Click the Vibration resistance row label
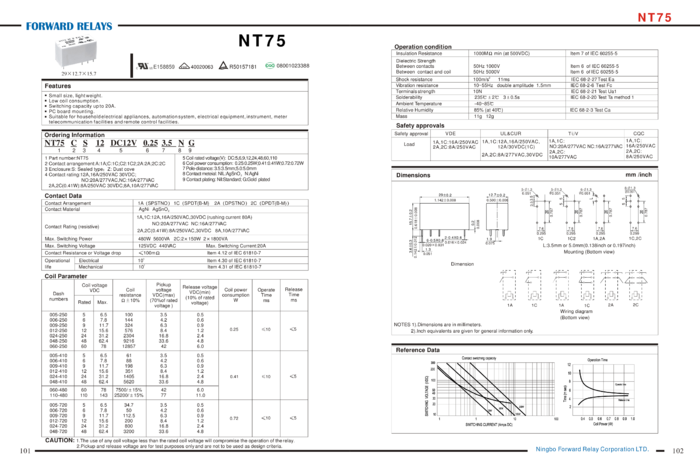This screenshot has width=700, height=475. (417, 85)
